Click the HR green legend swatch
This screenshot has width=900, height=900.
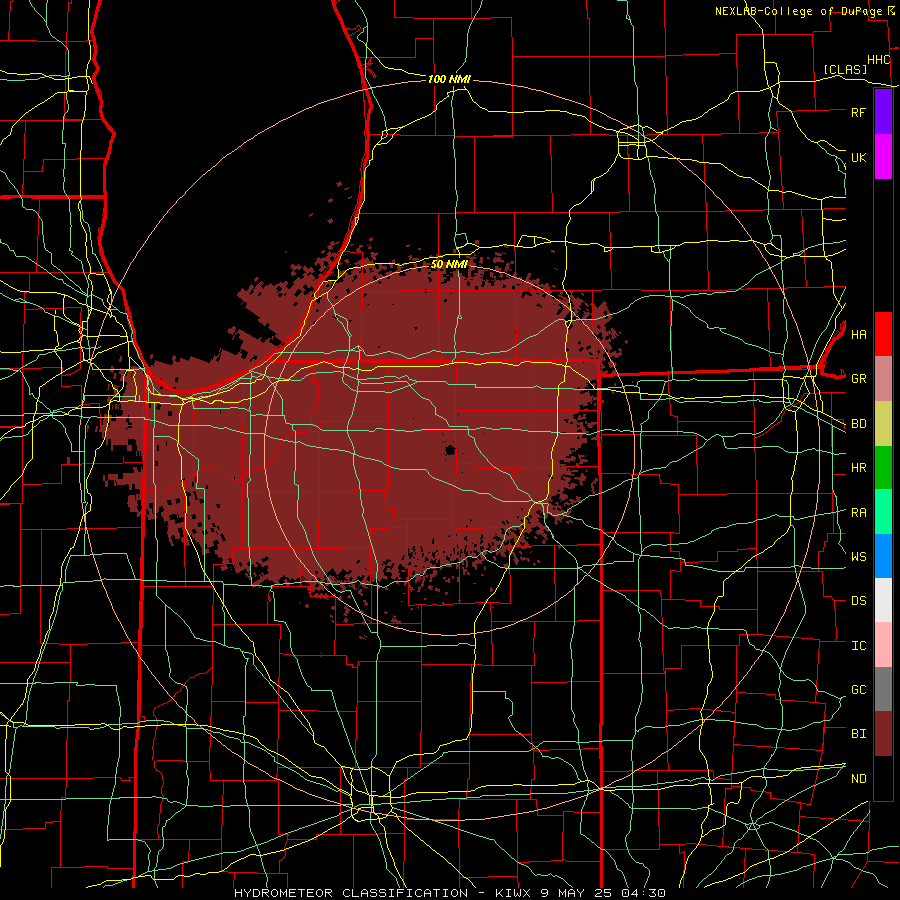coord(883,468)
